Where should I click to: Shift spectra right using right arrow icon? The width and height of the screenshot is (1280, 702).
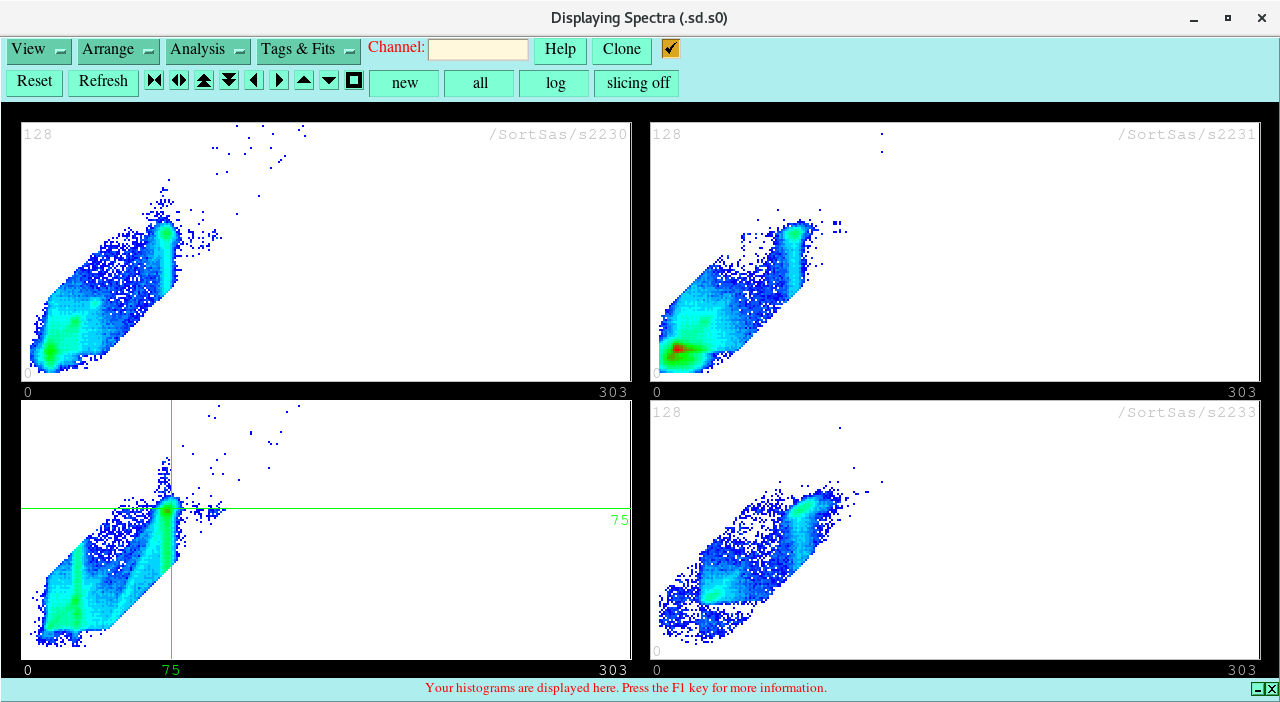(x=278, y=80)
